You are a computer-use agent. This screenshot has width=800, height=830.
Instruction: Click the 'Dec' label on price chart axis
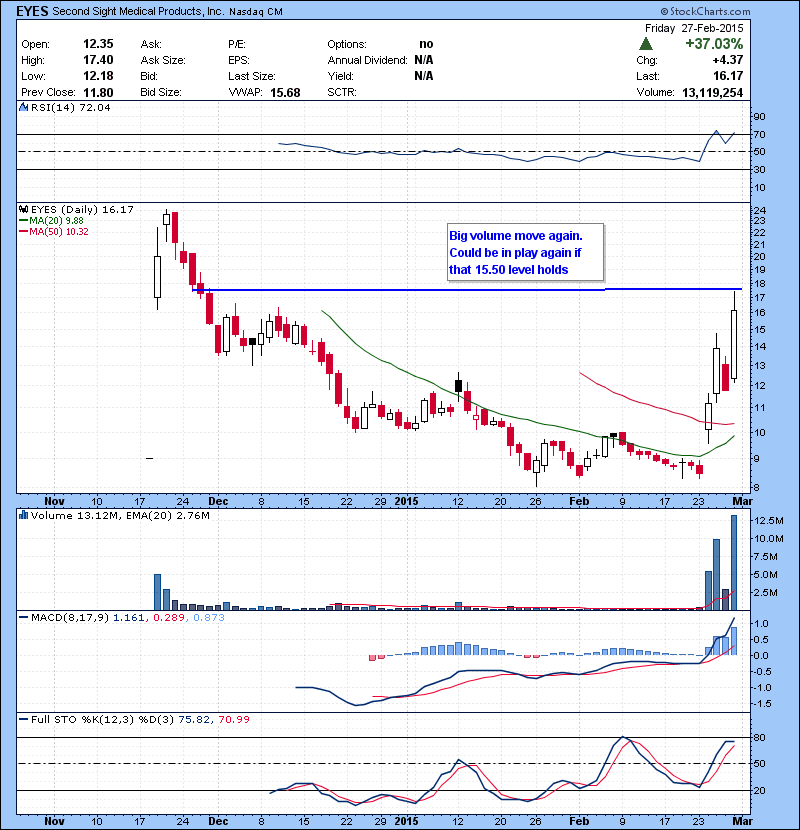(218, 501)
